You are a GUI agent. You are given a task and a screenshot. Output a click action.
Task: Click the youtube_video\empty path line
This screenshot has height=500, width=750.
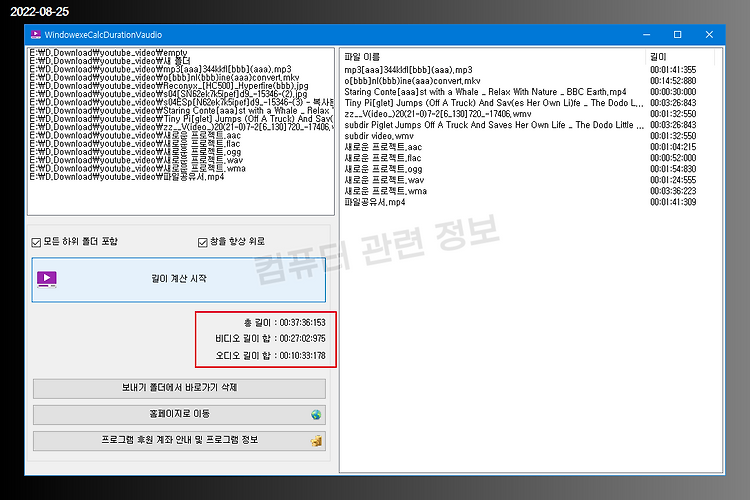coord(108,53)
